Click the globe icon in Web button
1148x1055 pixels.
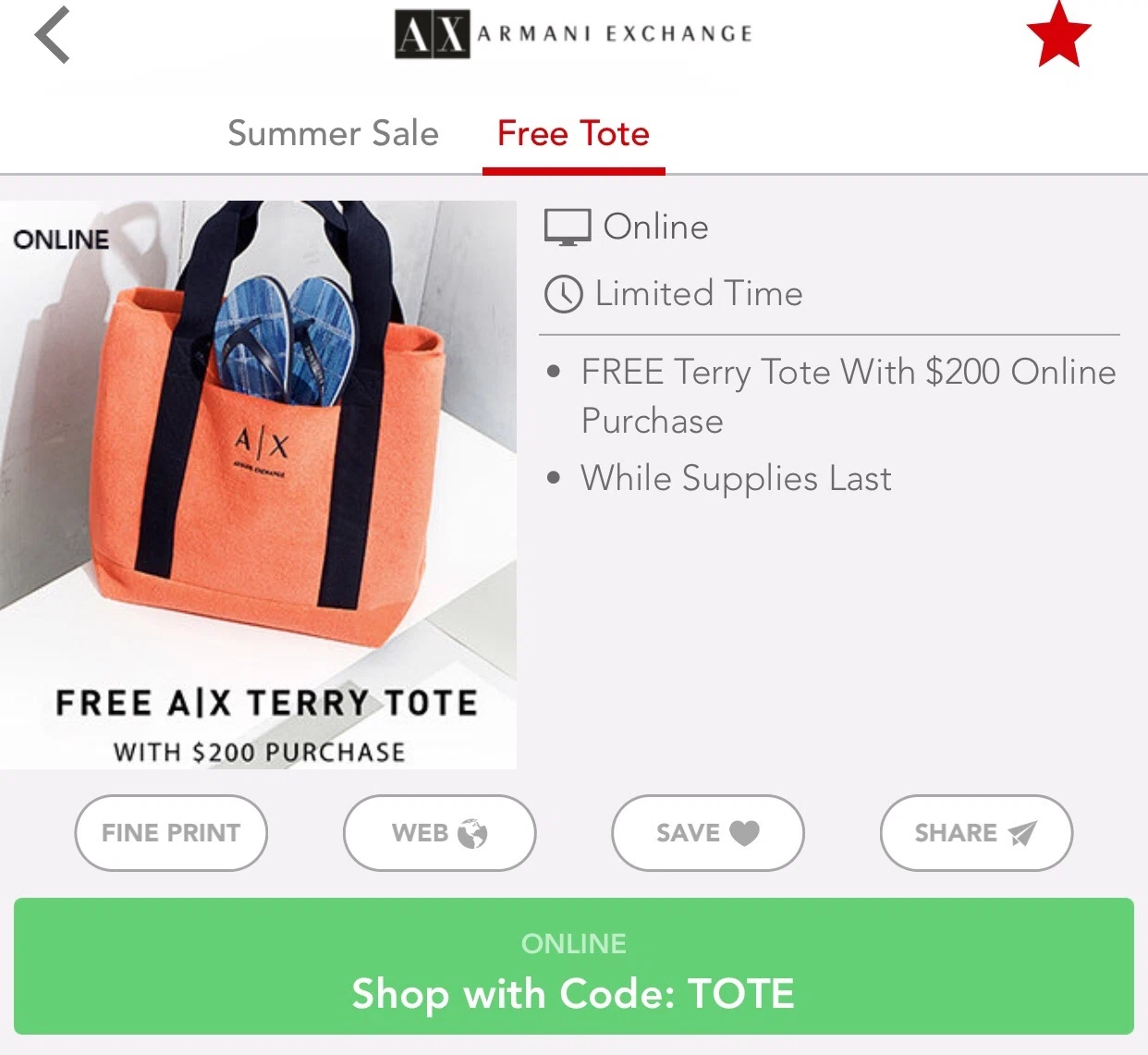coord(472,833)
